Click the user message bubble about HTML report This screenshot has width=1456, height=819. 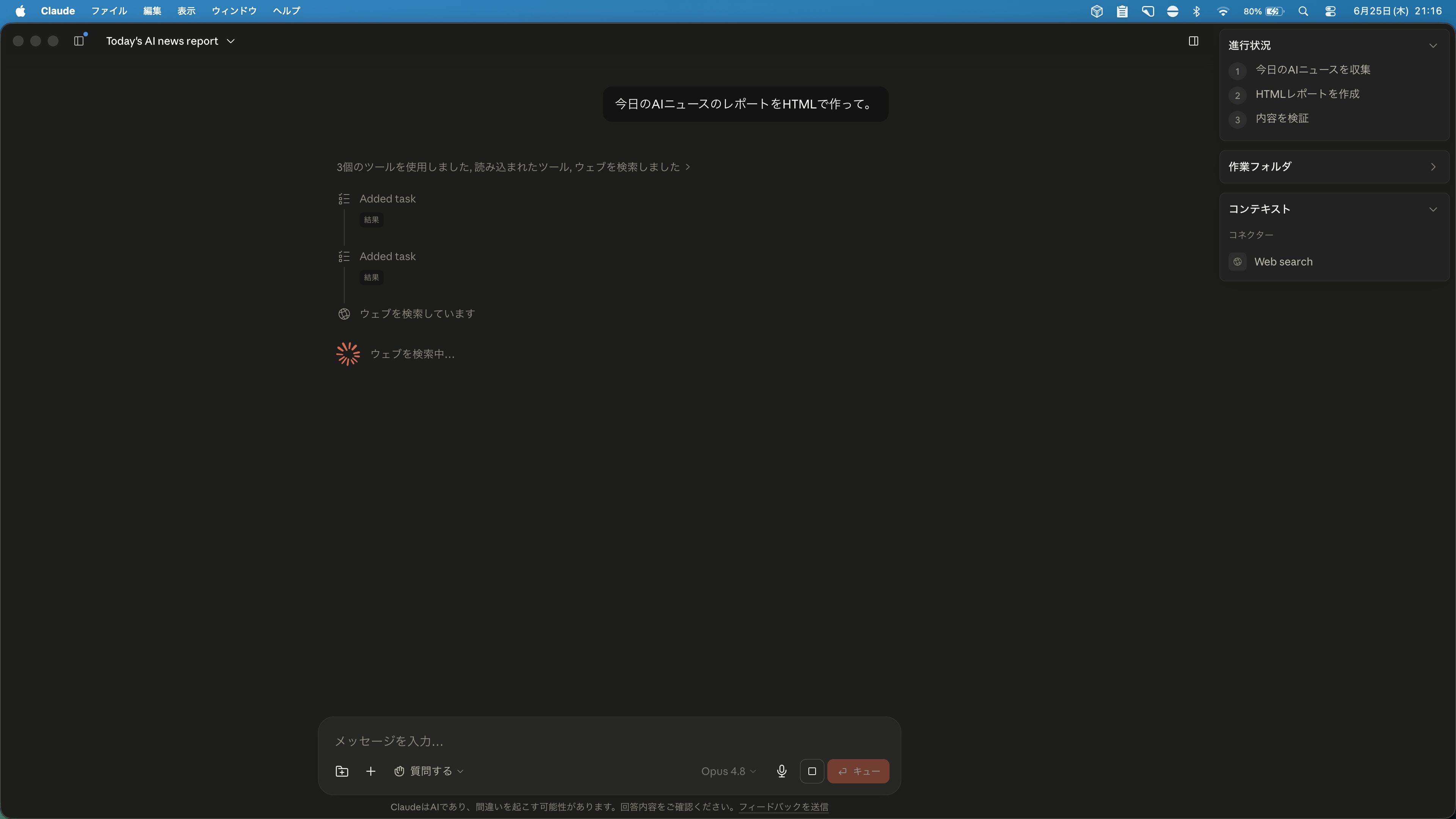(x=745, y=104)
